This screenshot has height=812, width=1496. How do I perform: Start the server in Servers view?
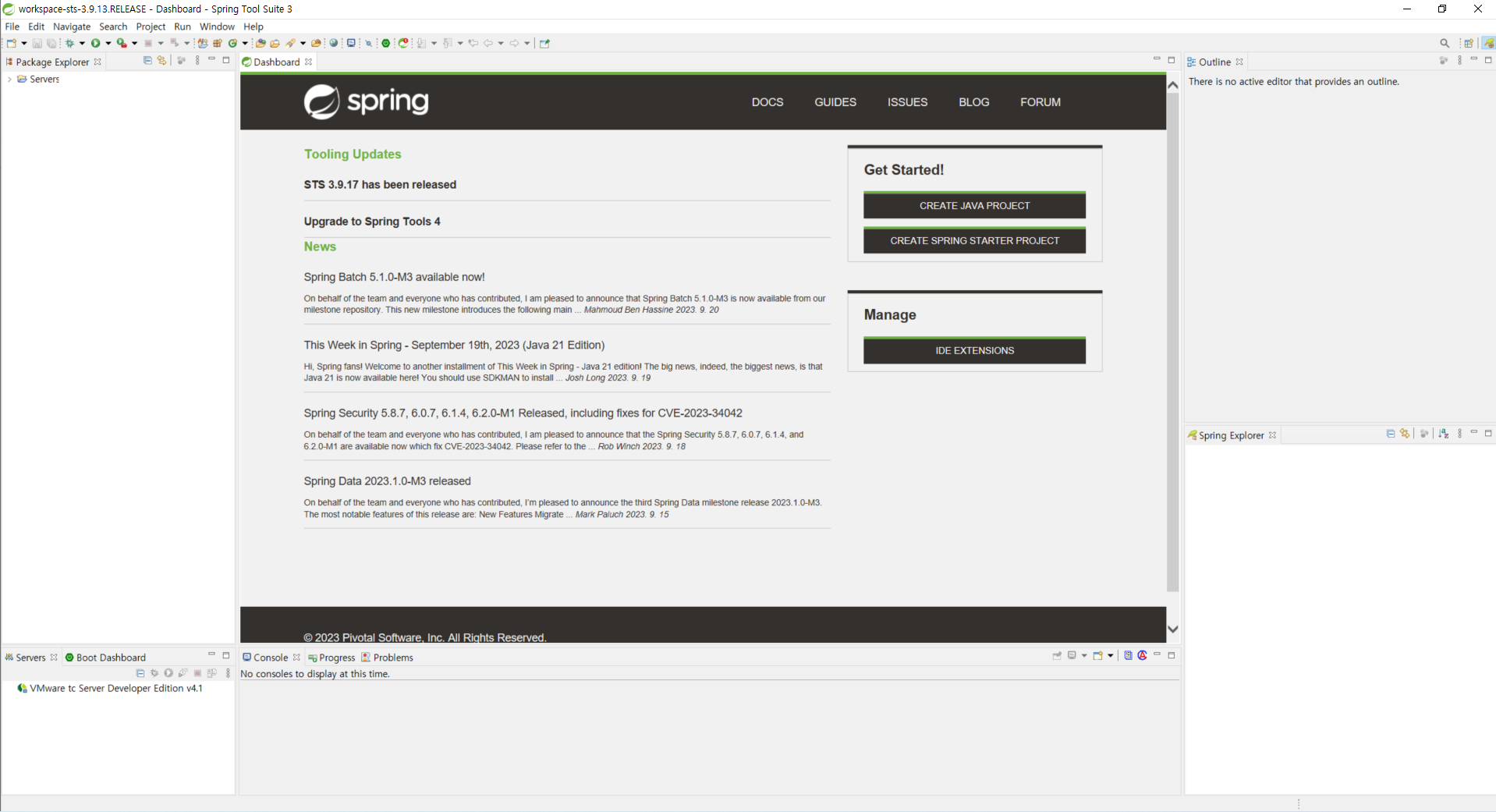(168, 672)
